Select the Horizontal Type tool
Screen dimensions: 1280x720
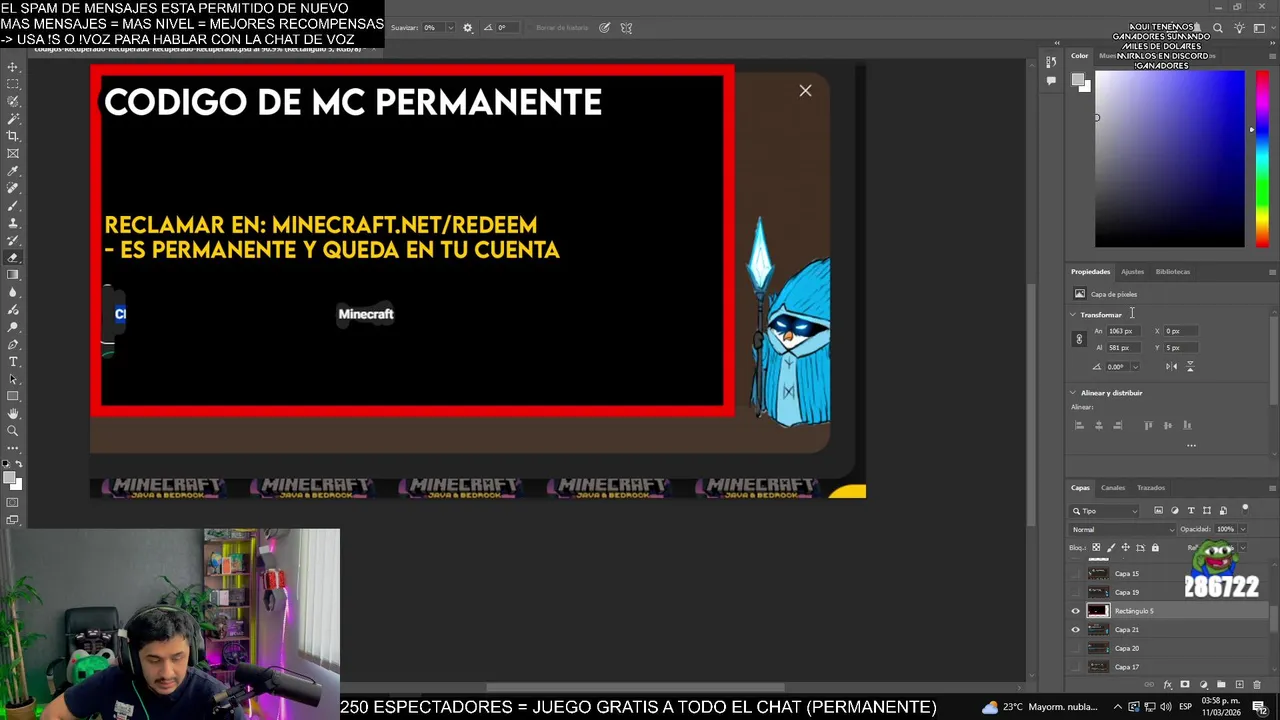pos(13,361)
